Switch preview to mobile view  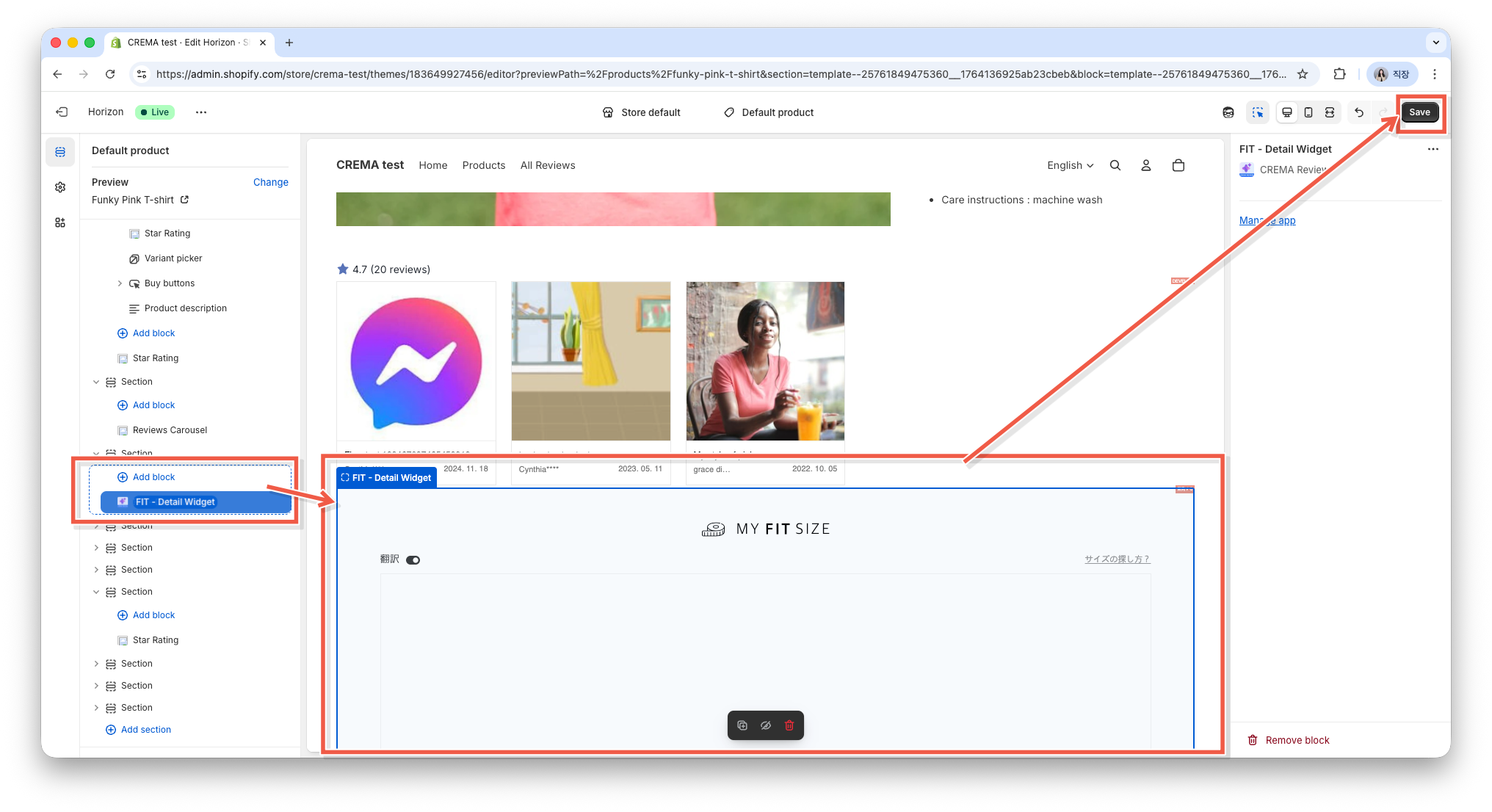click(1308, 112)
